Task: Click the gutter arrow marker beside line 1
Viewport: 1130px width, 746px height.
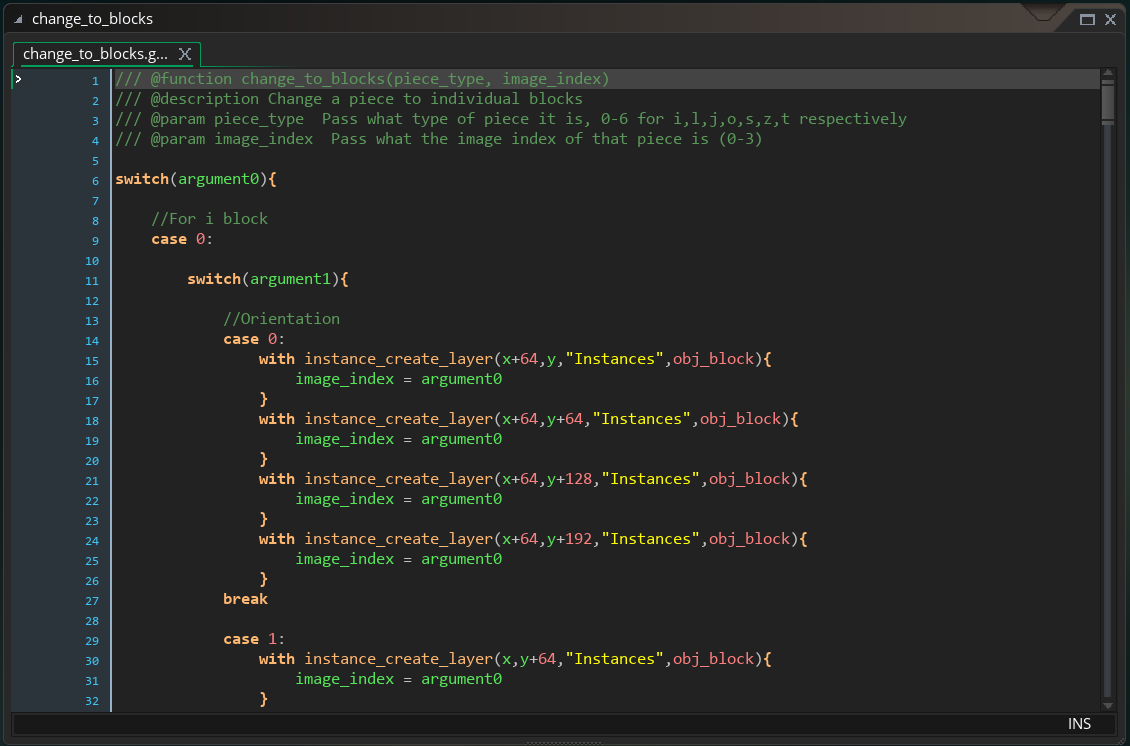Action: click(18, 79)
